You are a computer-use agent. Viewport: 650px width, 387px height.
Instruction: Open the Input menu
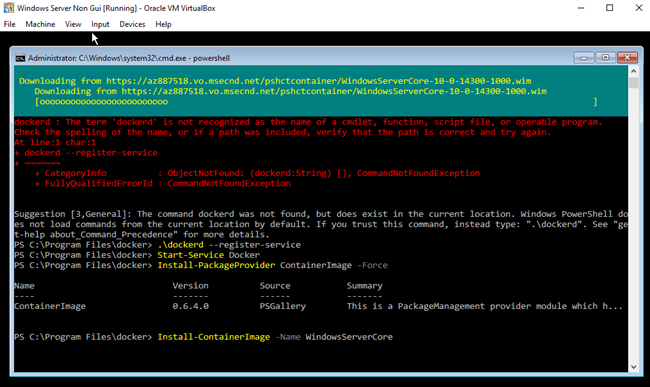tap(100, 24)
